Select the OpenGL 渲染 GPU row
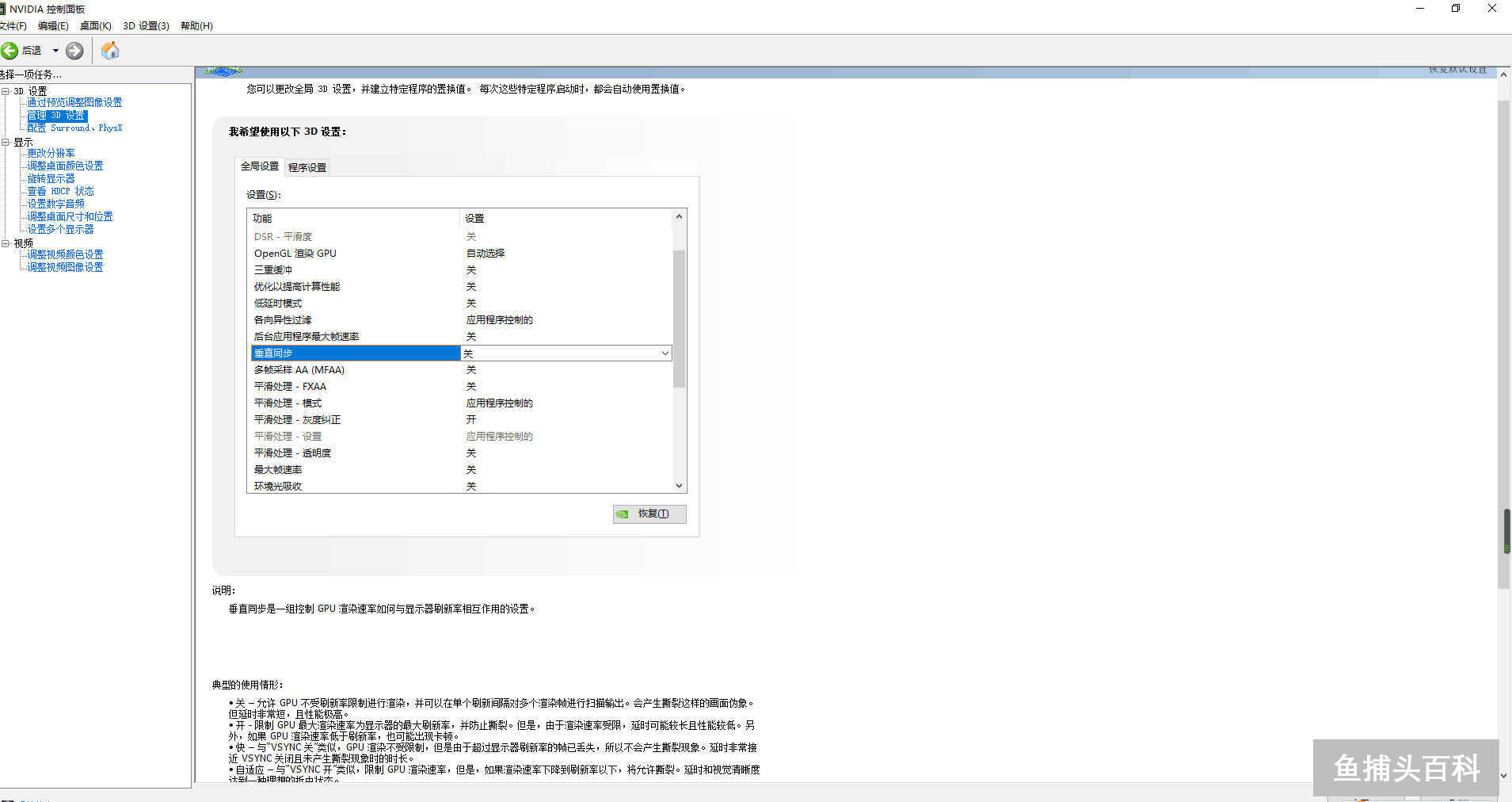Screen dimensions: 1512x802 [x=461, y=254]
